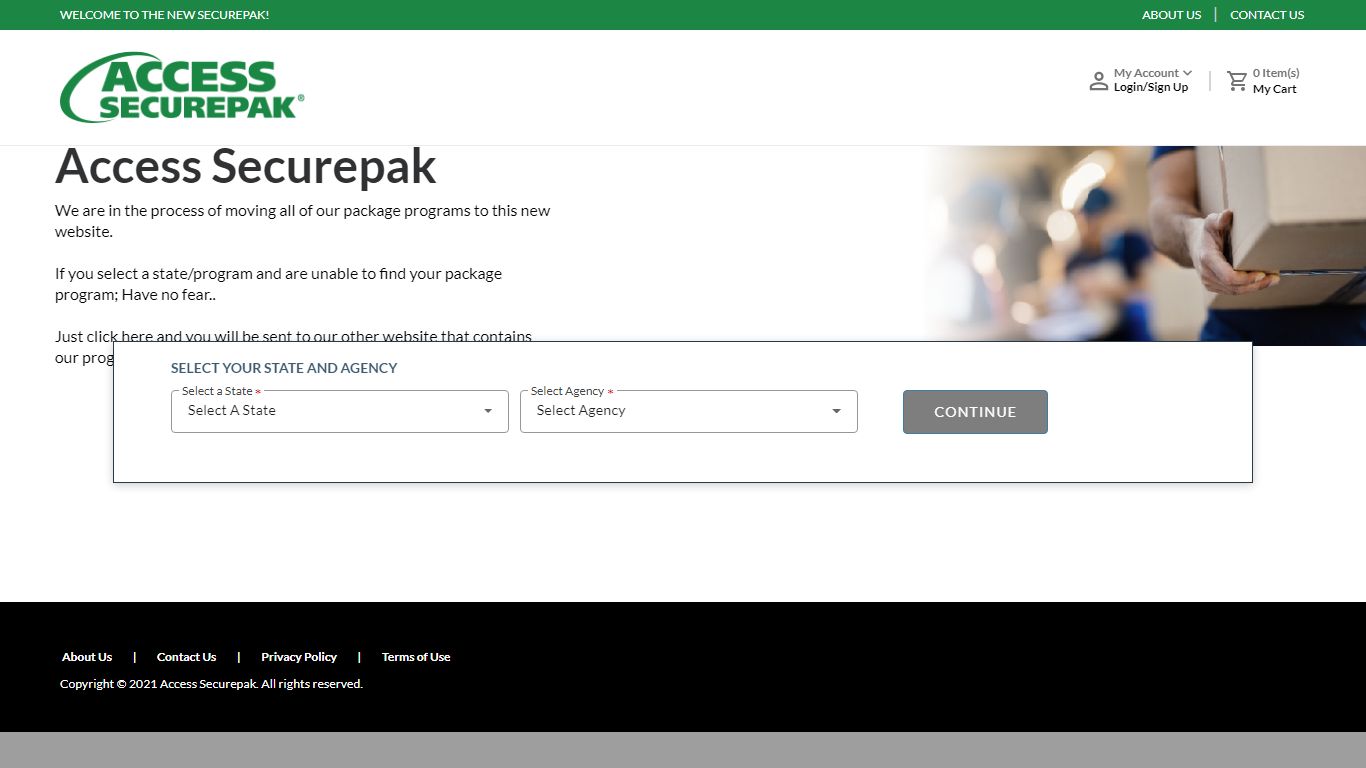Open the Privacy Policy link

coord(299,657)
